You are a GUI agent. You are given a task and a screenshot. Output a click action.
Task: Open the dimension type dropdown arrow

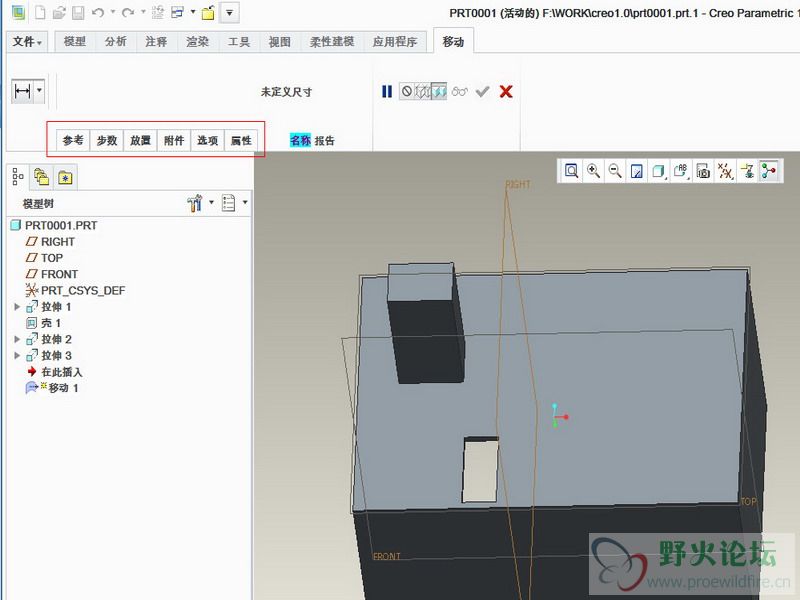pos(39,91)
